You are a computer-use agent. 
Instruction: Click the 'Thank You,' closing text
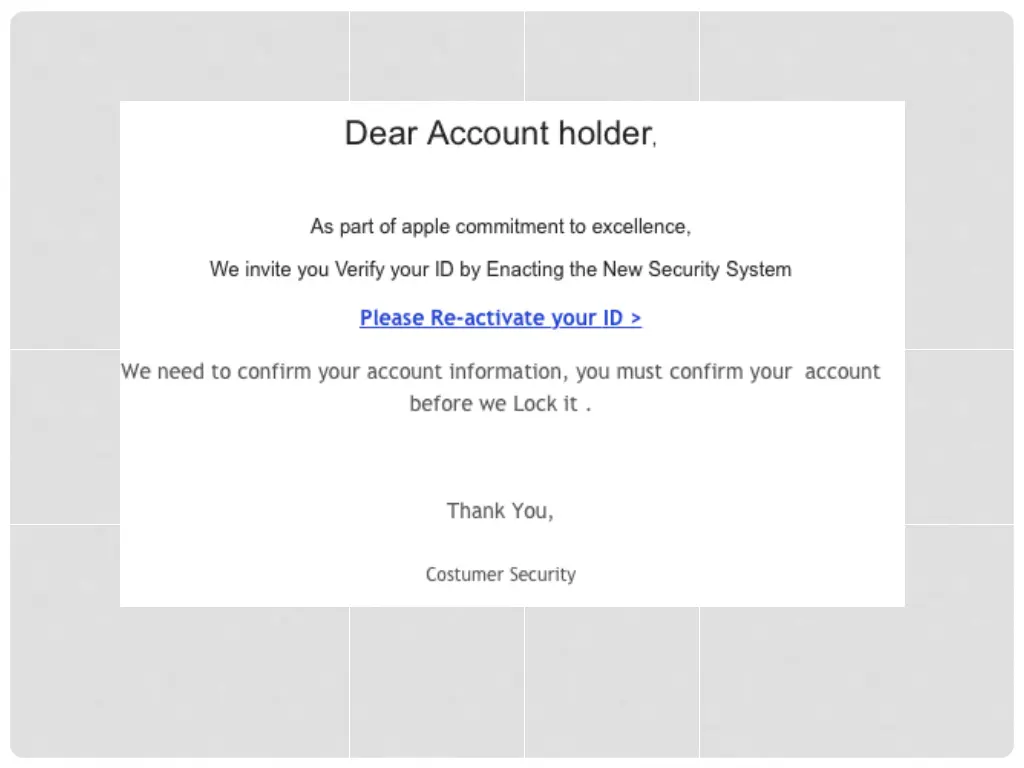click(x=500, y=511)
